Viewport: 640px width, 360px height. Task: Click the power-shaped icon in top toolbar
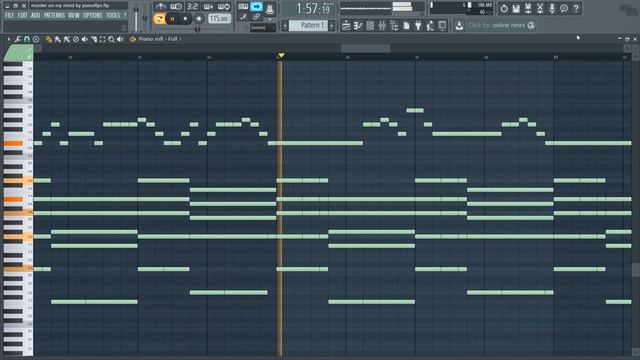point(504,9)
